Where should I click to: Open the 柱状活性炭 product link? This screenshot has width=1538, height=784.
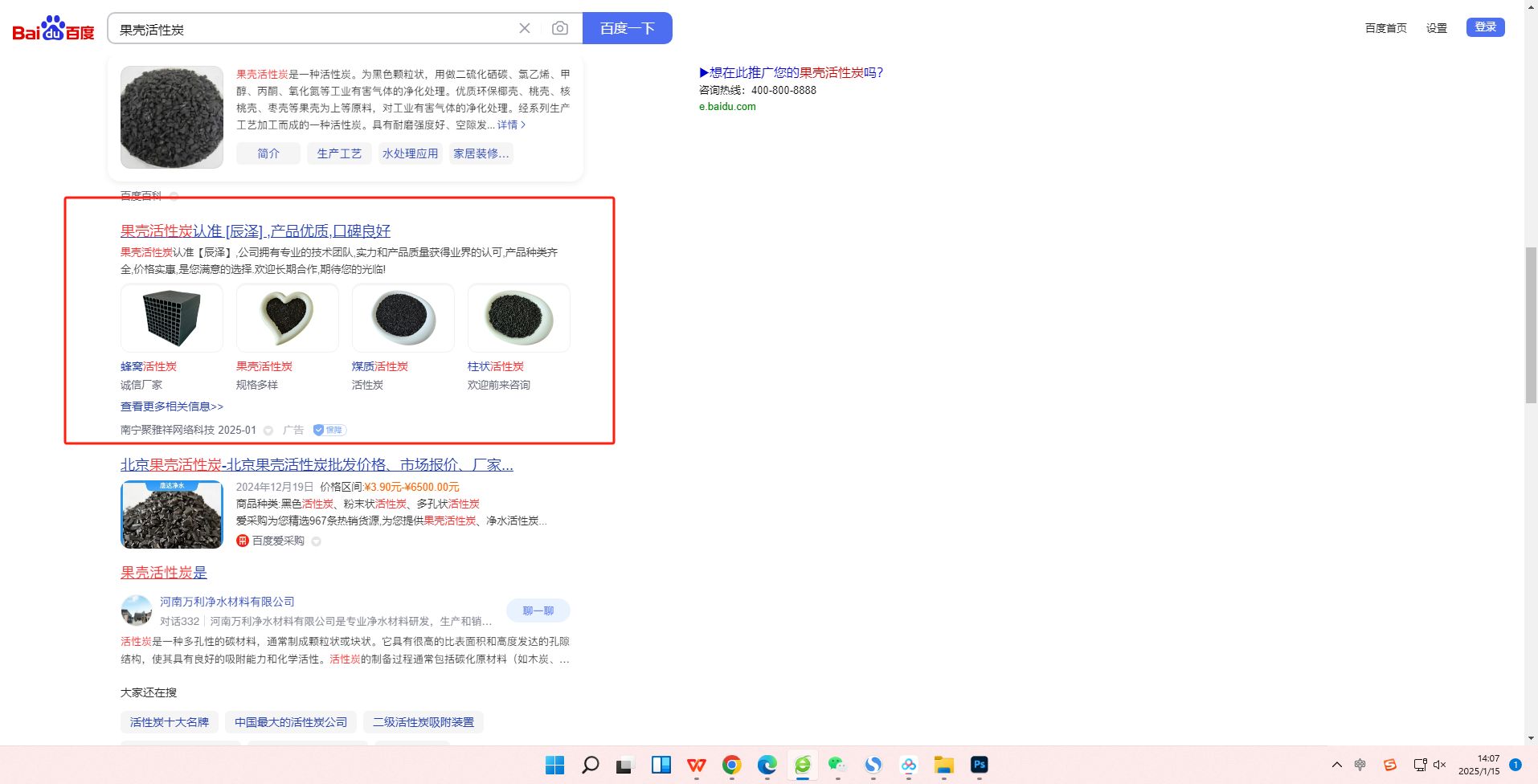[x=496, y=366]
